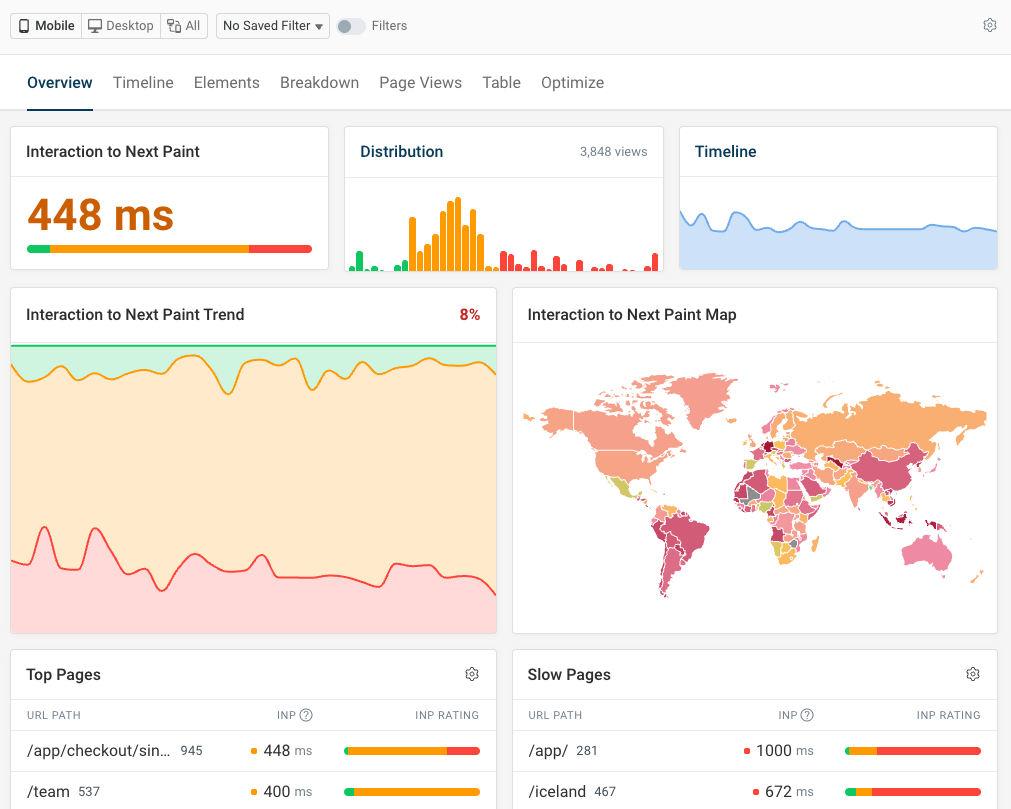Toggle the Filters switch on
Image resolution: width=1011 pixels, height=809 pixels.
click(350, 26)
